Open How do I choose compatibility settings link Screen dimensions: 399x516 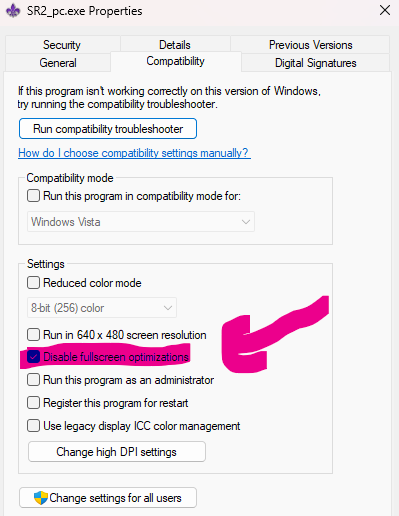134,153
